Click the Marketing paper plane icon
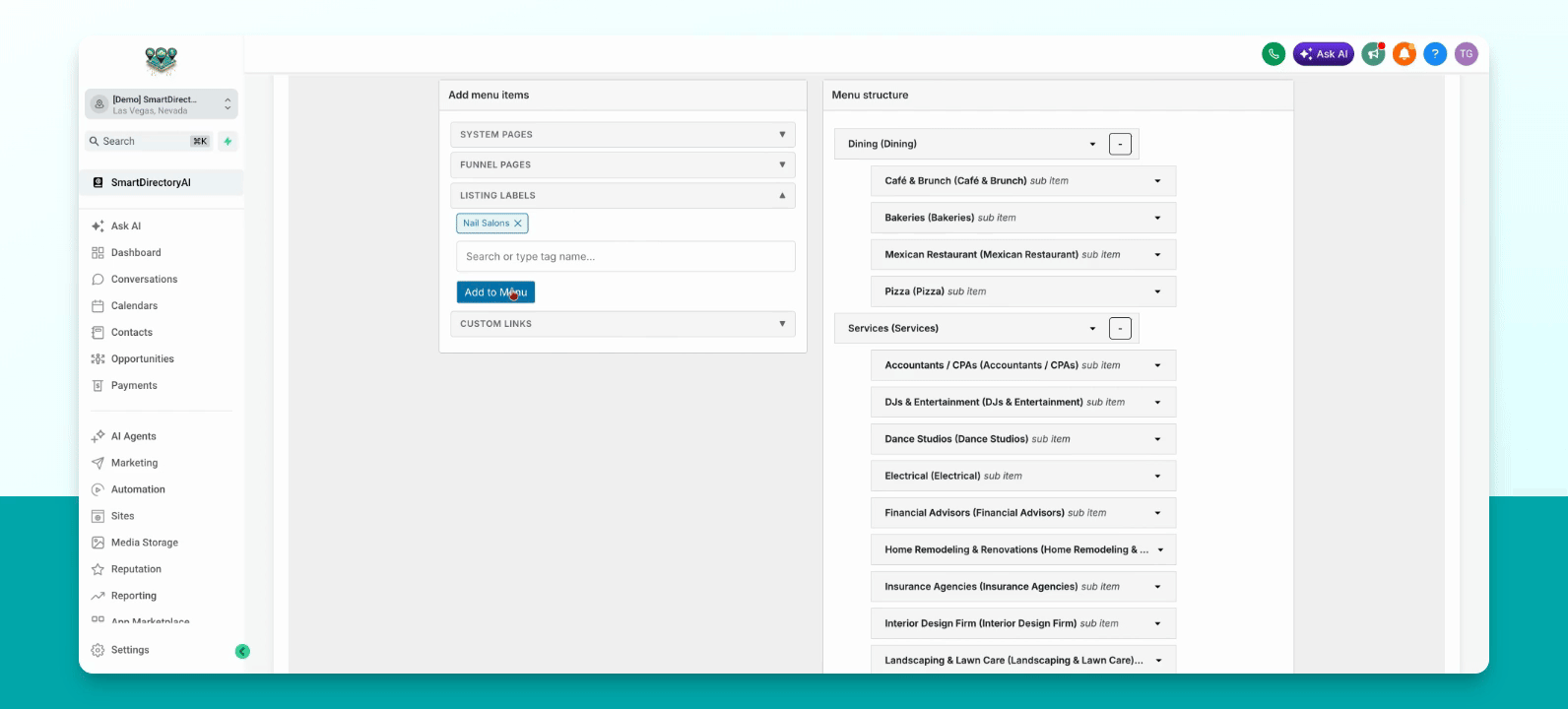The width and height of the screenshot is (1568, 709). [98, 463]
